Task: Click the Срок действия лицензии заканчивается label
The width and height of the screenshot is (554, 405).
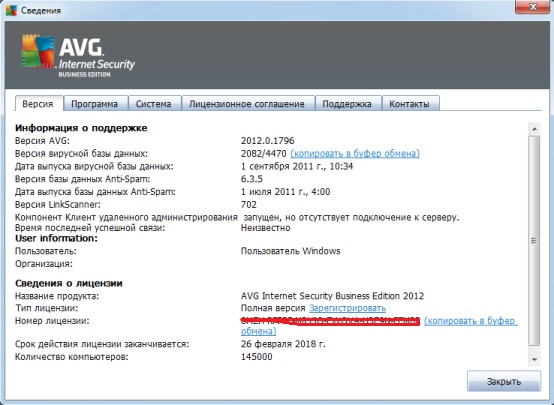Action: tap(102, 344)
